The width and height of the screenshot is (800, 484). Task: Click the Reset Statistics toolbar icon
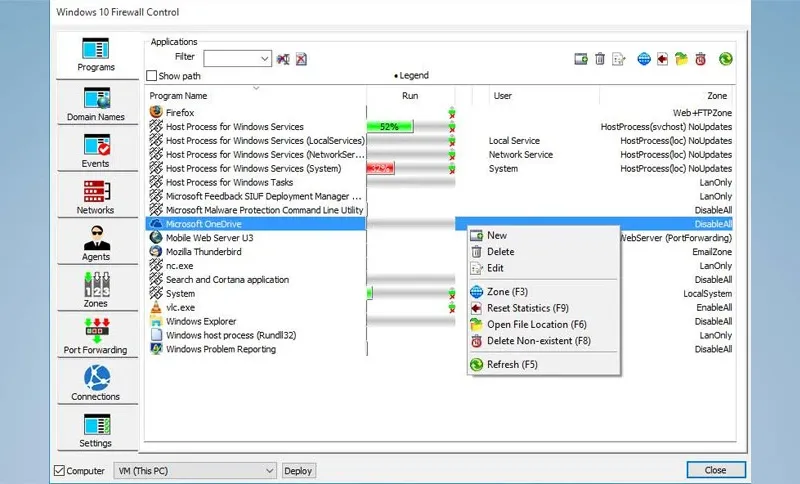point(662,59)
